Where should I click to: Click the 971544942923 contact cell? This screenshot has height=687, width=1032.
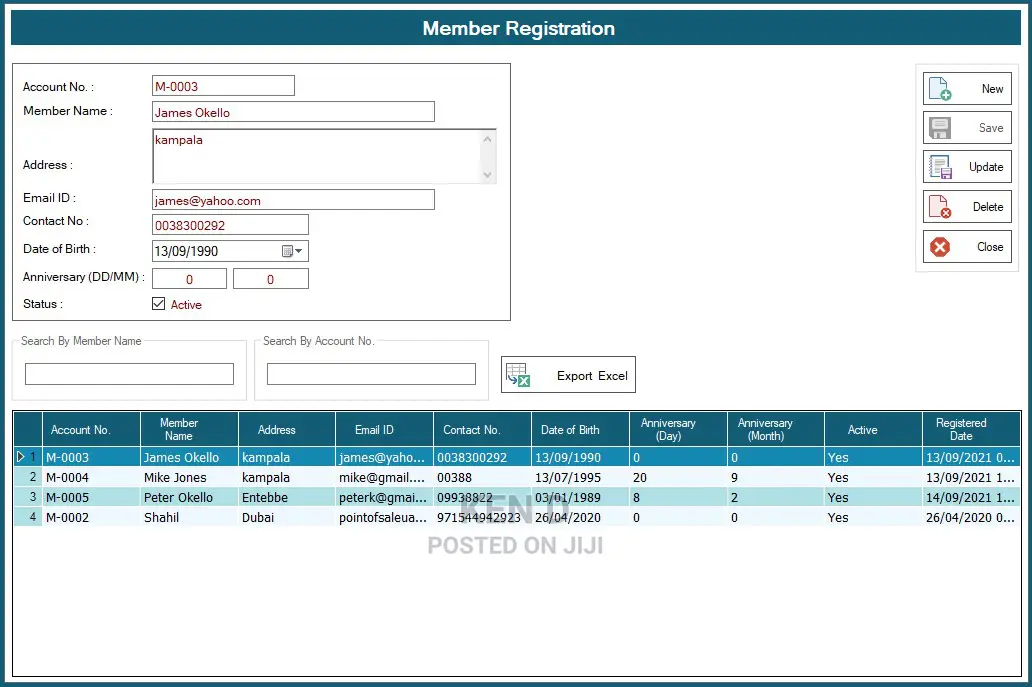482,517
